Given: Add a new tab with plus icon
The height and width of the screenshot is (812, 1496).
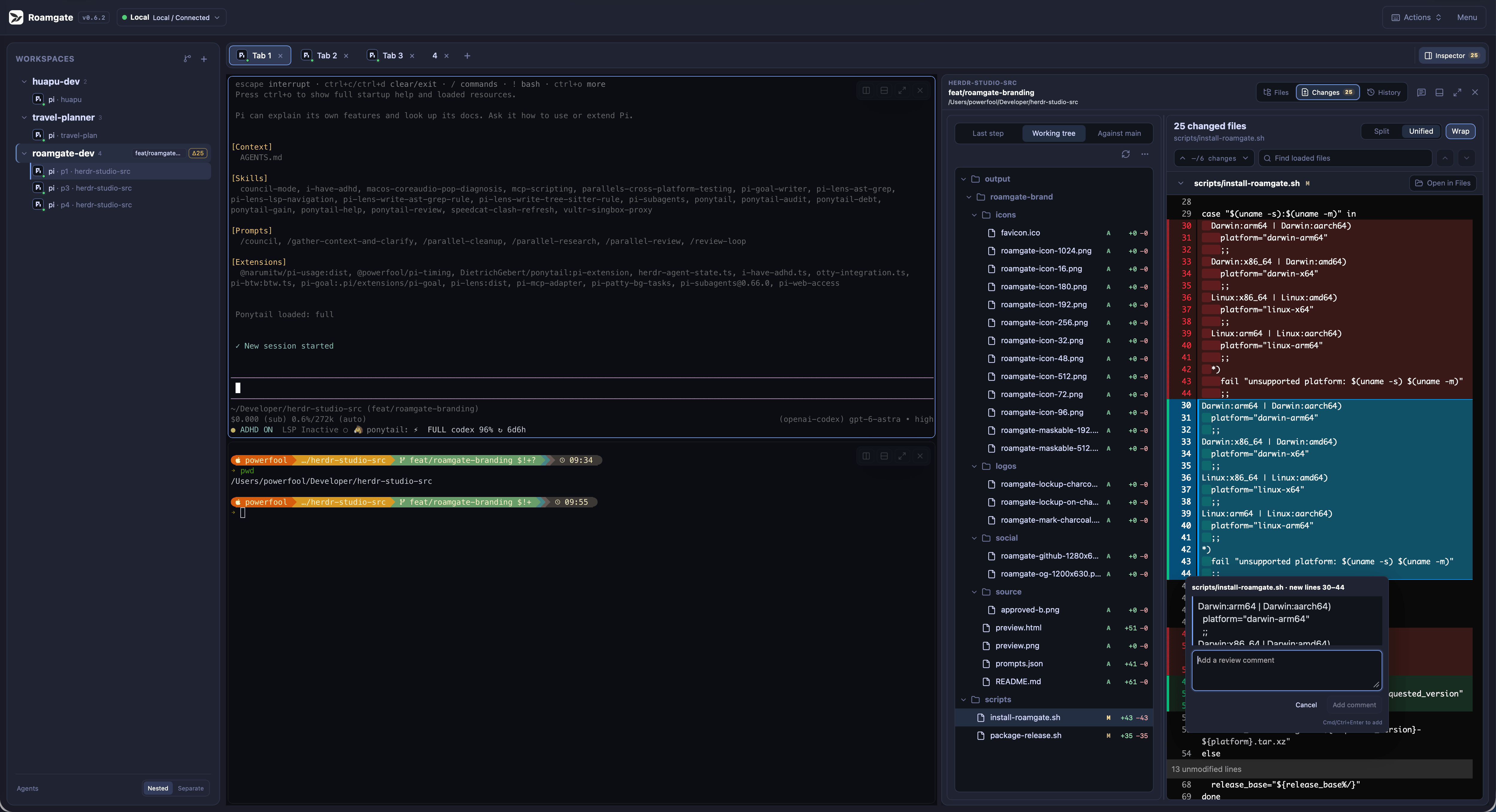Looking at the screenshot, I should [467, 56].
